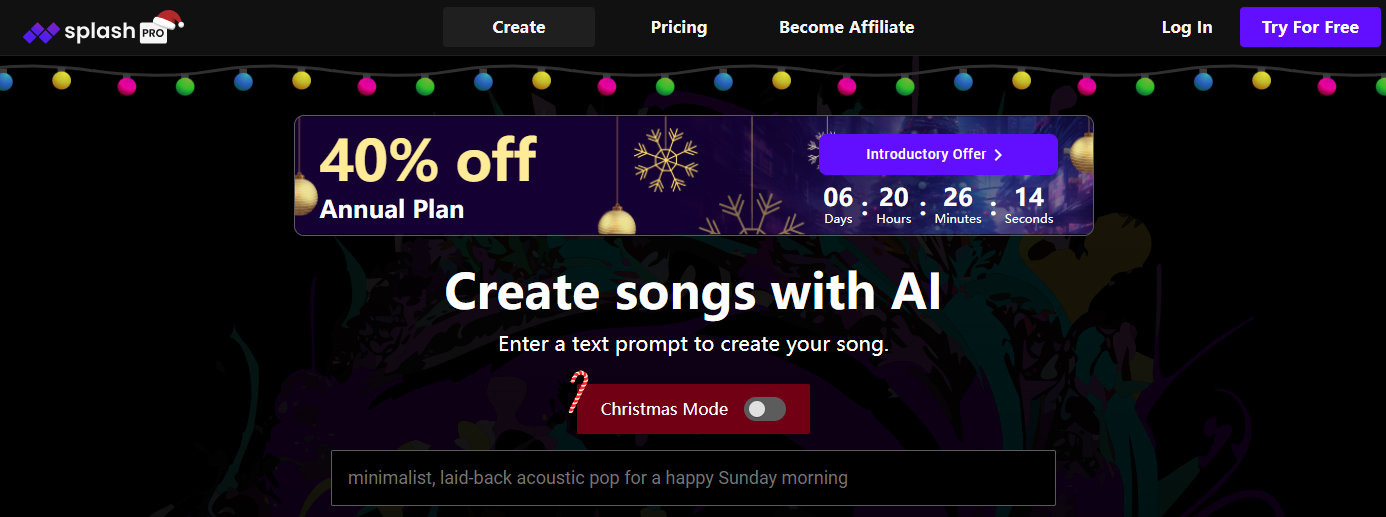Focus the song text prompt field

[x=693, y=478]
